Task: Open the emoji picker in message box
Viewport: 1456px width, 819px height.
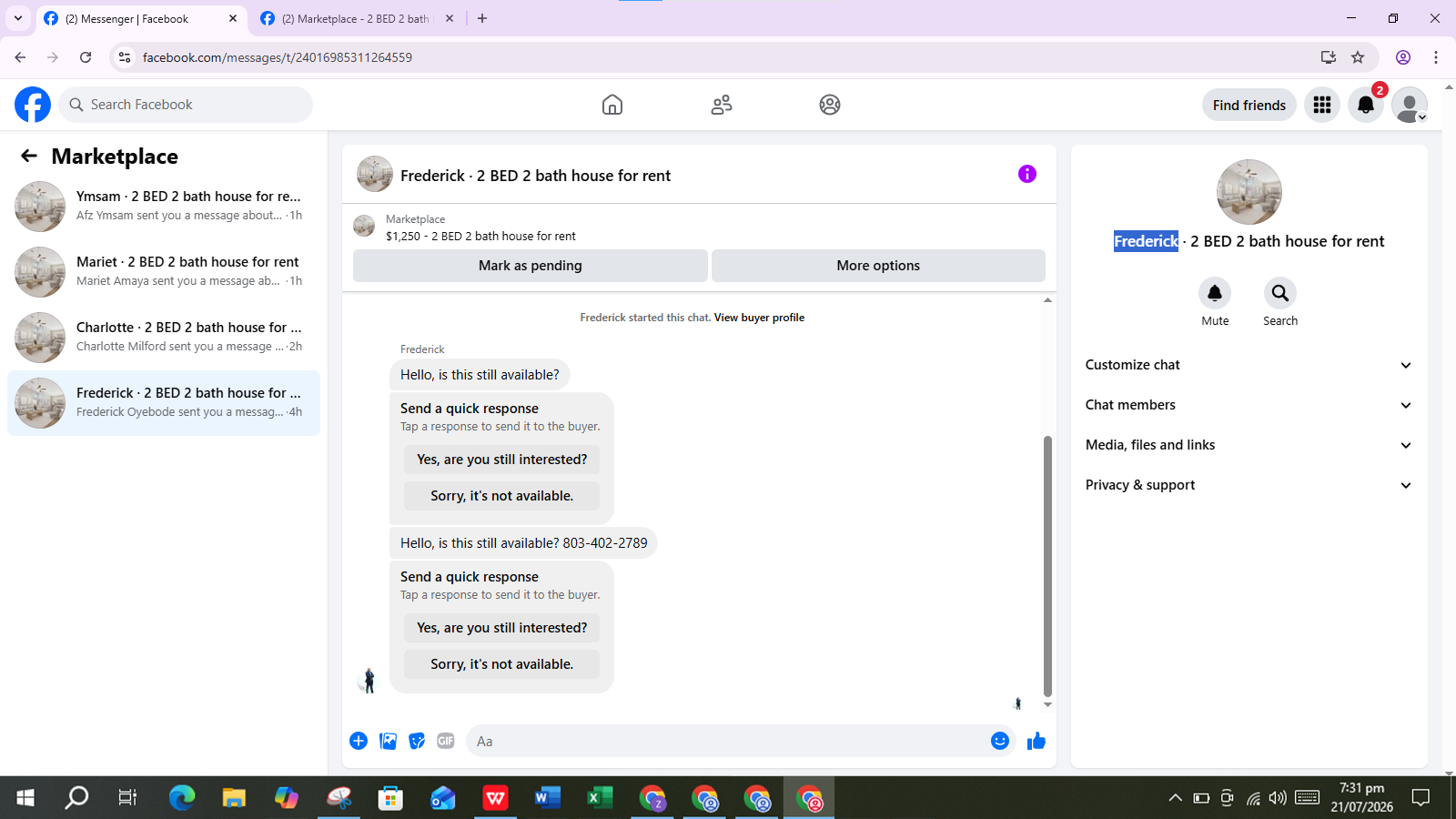Action: click(1000, 741)
